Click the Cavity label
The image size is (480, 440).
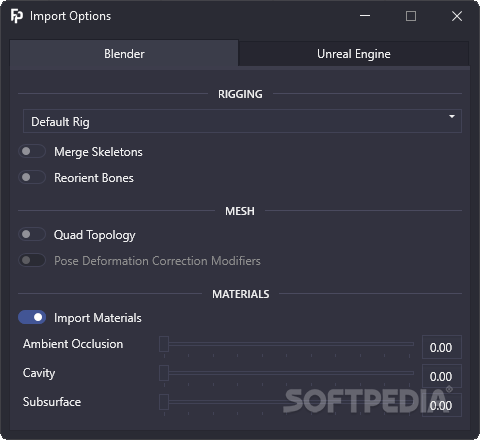point(39,373)
